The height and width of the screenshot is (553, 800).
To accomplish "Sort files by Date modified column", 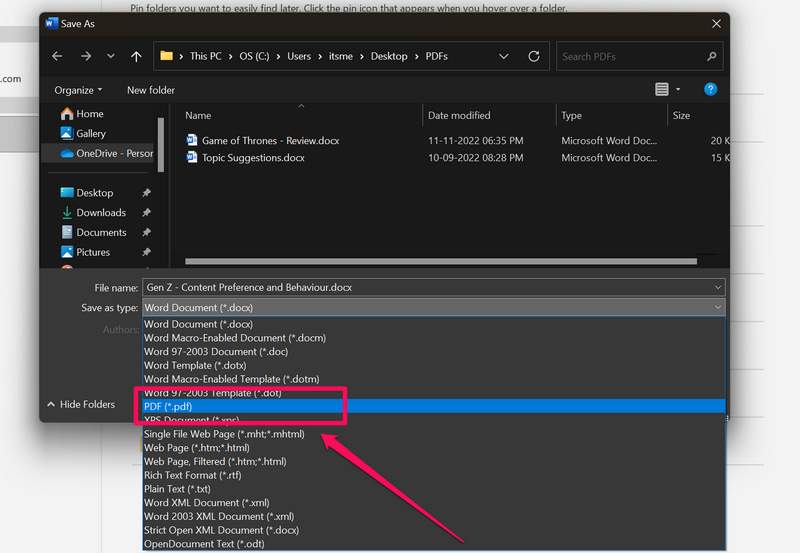I will [x=459, y=116].
